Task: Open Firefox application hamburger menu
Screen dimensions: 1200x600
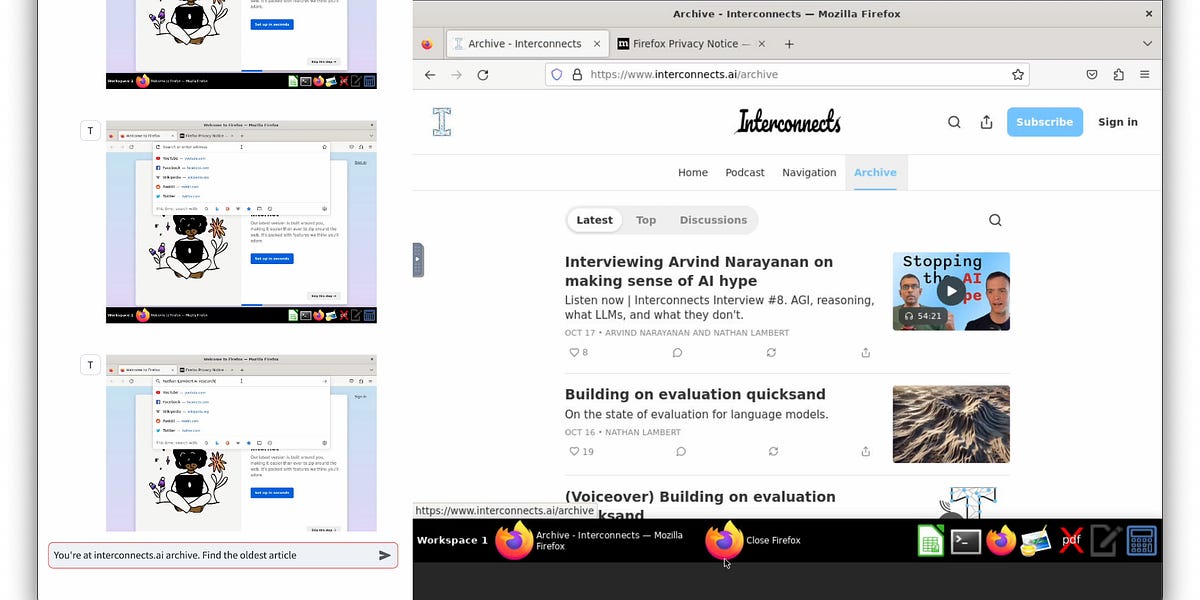Action: (1145, 75)
